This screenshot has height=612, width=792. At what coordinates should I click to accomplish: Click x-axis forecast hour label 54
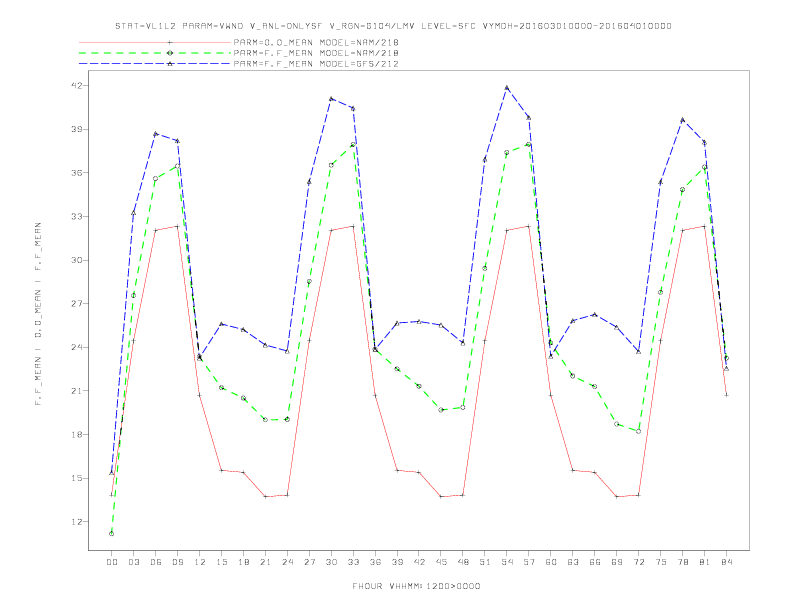(x=507, y=562)
